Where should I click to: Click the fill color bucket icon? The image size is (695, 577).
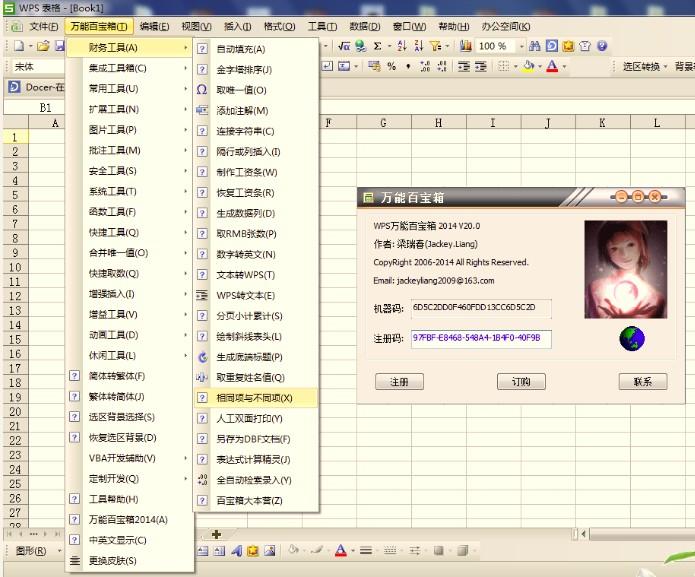528,66
